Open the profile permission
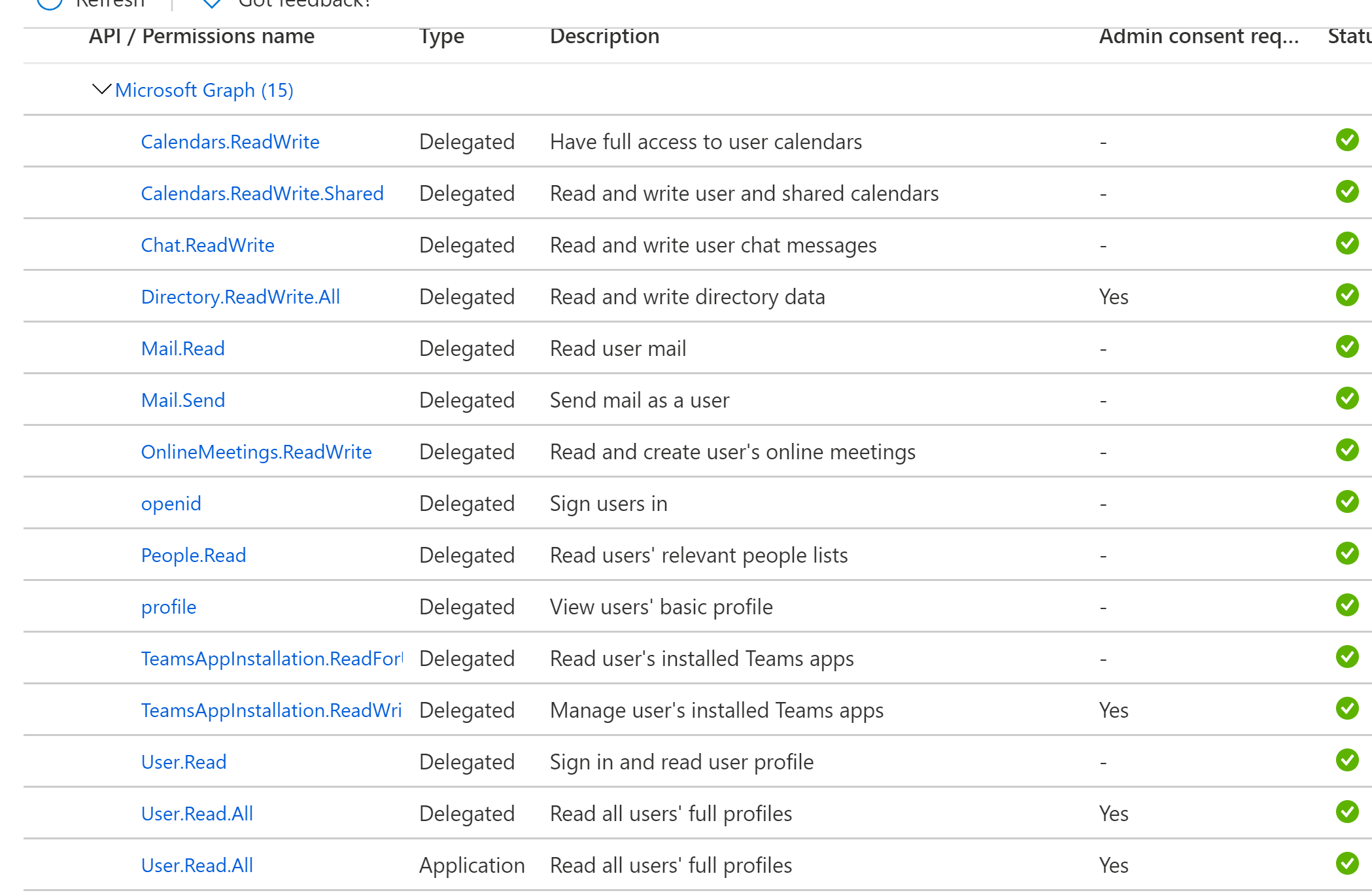Screen dimensions: 1372x895 click(x=169, y=606)
